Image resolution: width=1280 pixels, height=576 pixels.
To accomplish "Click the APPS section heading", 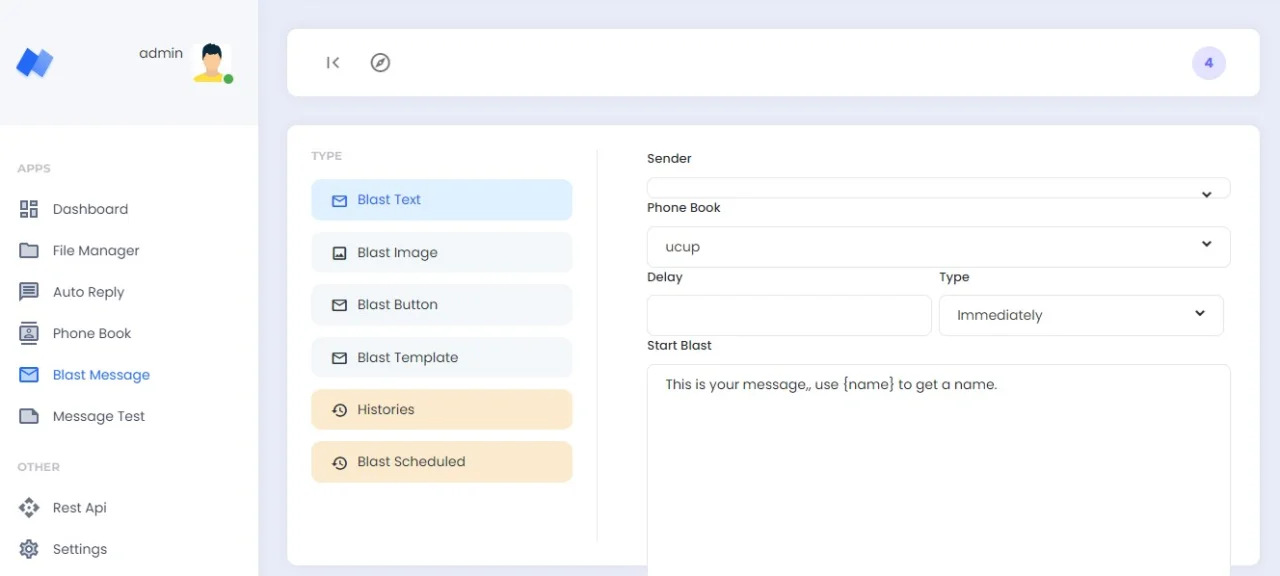I will tap(34, 168).
